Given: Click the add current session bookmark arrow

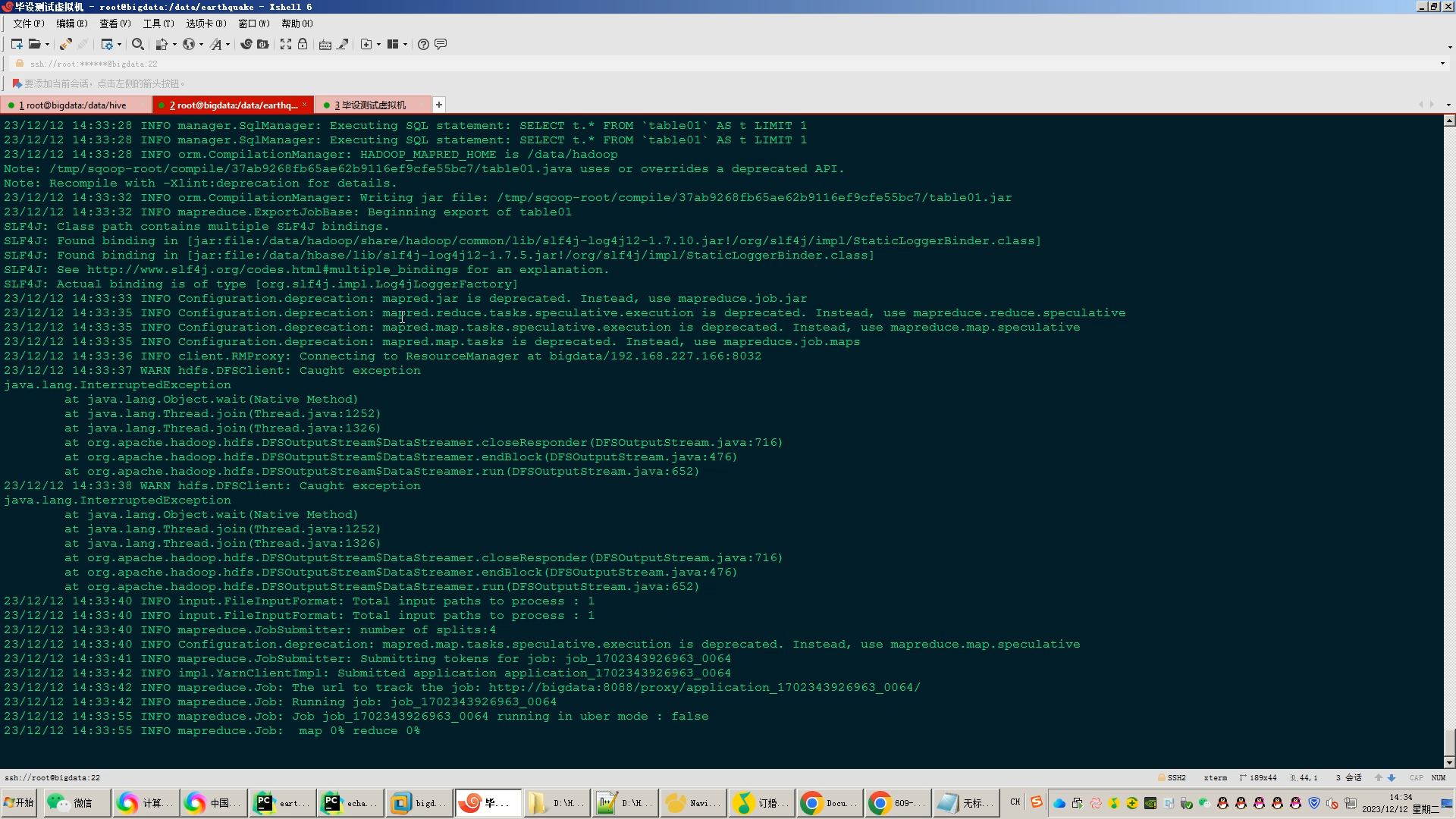Looking at the screenshot, I should click(x=16, y=83).
